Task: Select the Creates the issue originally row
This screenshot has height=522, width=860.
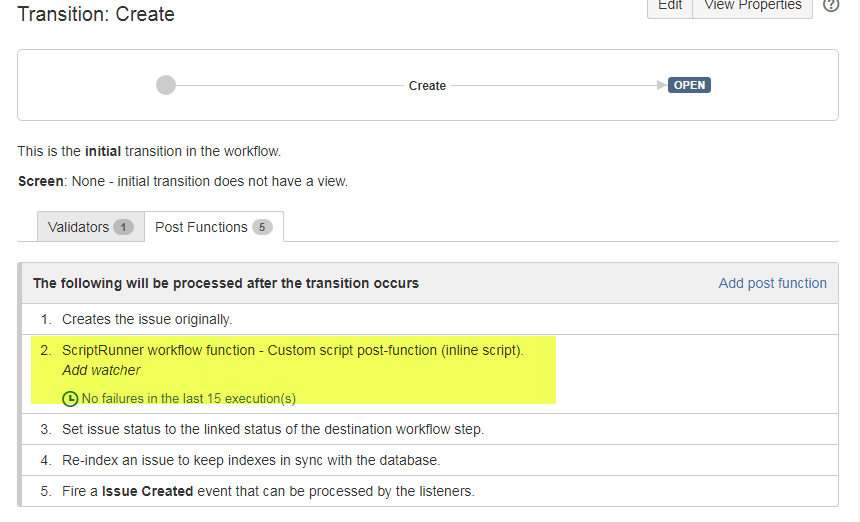Action: coord(147,319)
